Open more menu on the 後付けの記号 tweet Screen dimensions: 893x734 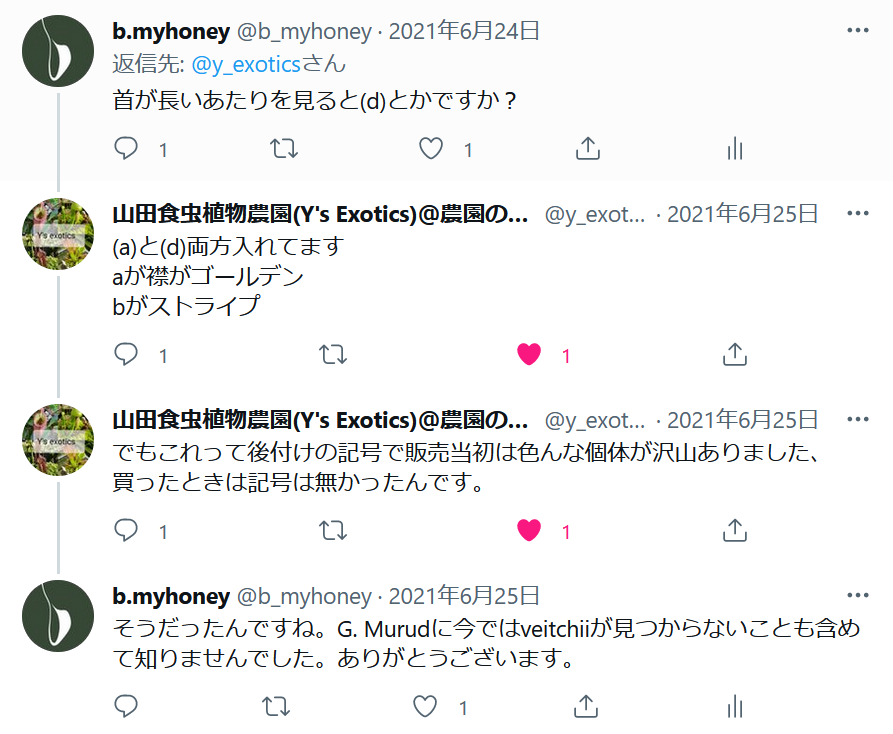click(858, 420)
